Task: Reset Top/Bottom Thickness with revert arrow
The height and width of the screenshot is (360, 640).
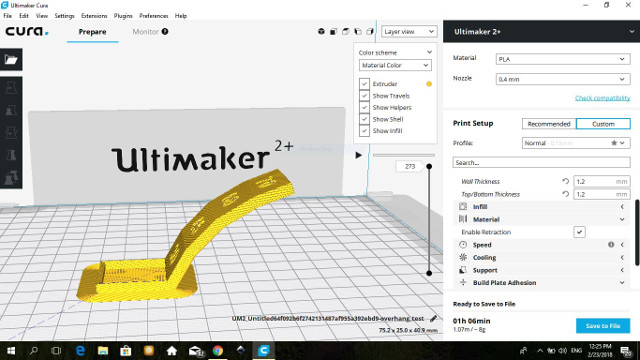Action: [x=565, y=194]
